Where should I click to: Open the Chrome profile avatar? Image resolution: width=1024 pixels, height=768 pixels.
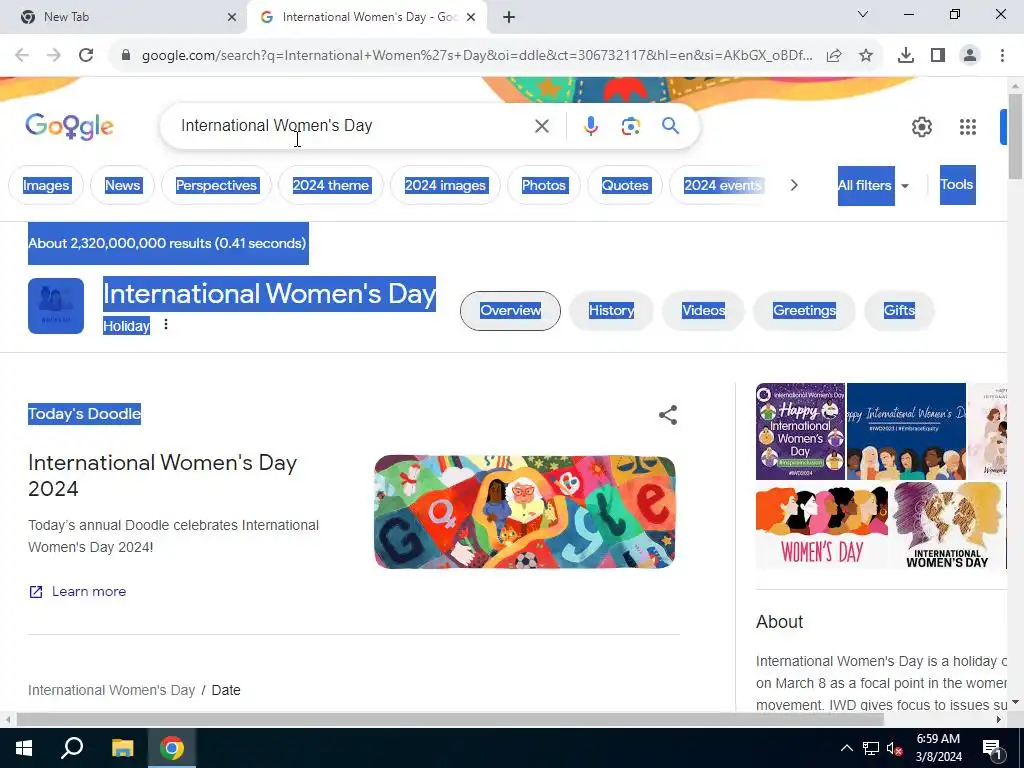970,56
